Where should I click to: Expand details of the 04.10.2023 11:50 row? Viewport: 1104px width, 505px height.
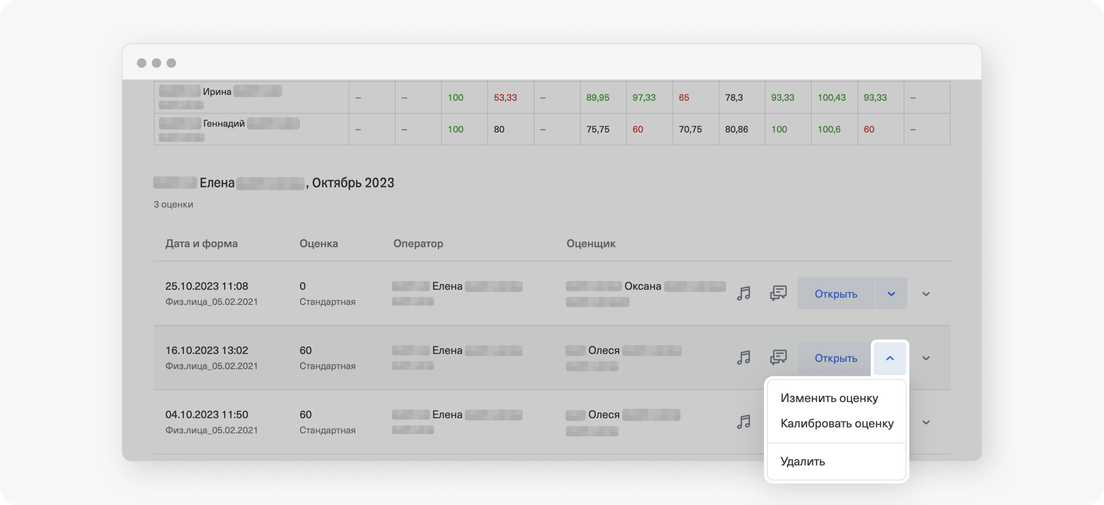[926, 422]
